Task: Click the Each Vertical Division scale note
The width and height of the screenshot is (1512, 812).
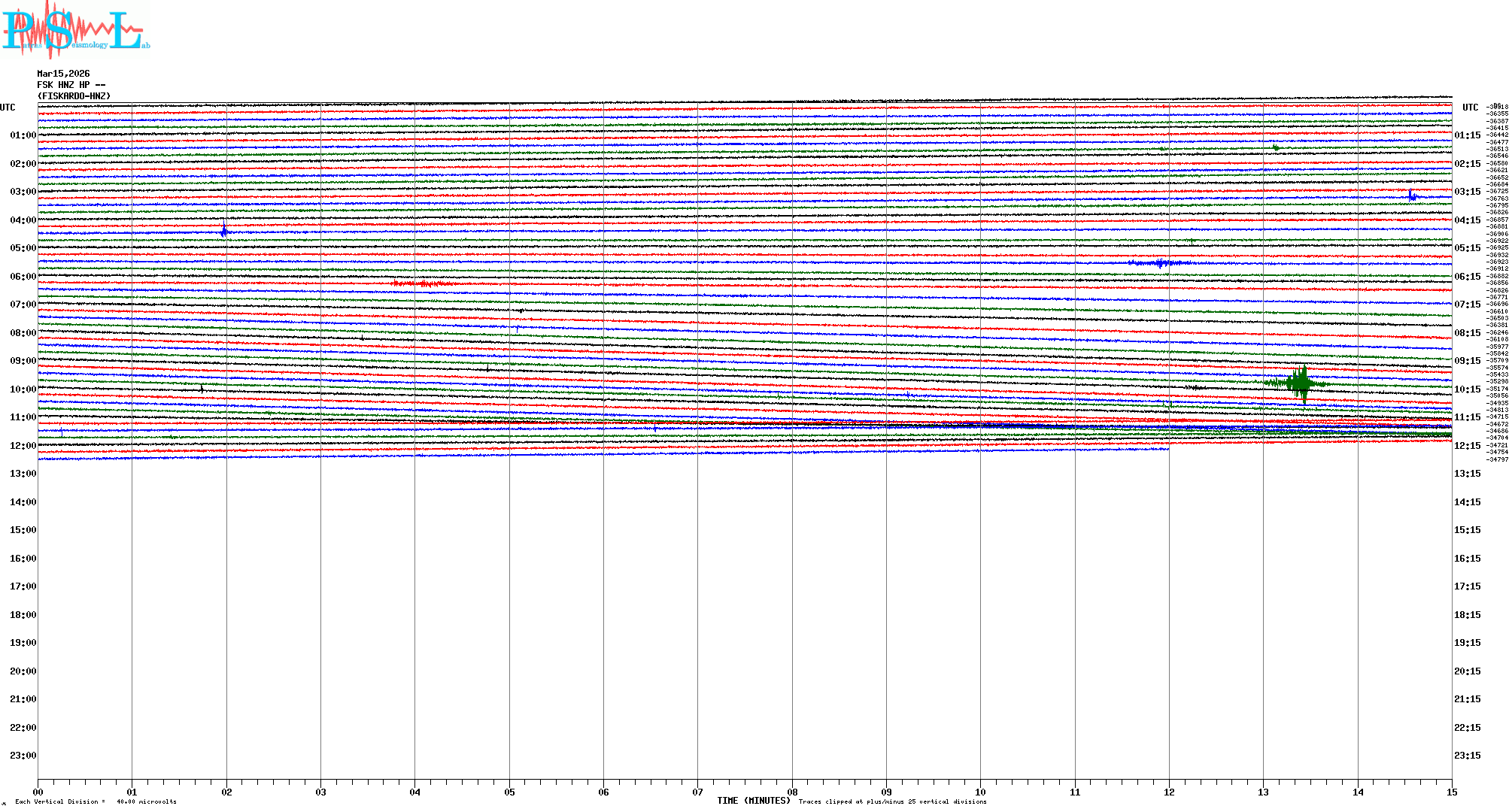Action: (x=96, y=801)
